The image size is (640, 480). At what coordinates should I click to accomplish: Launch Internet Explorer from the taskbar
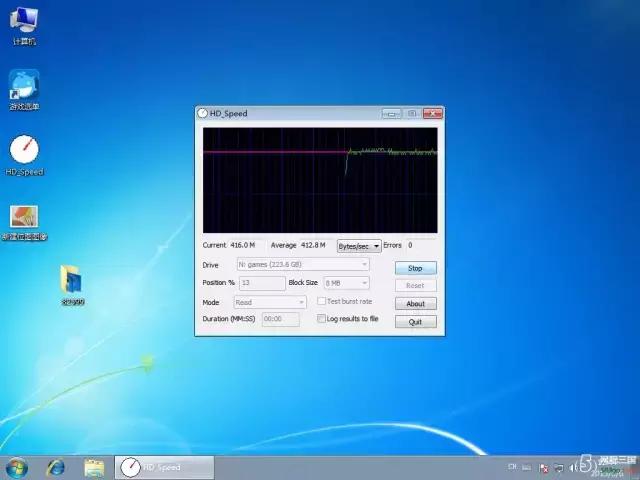(56, 467)
